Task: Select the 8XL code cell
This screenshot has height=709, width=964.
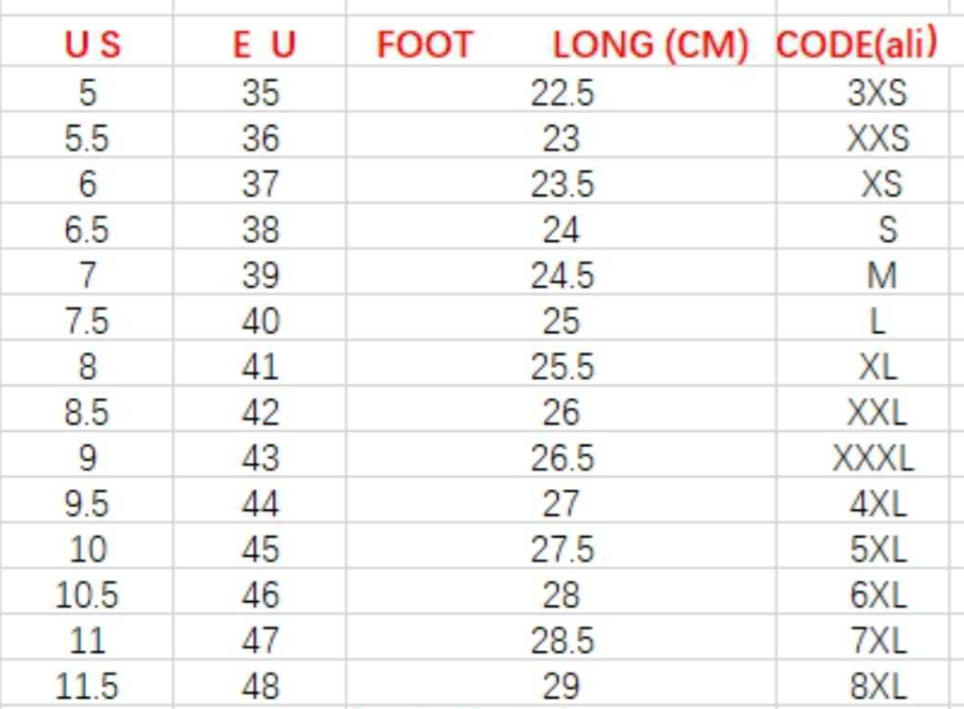Action: pos(877,686)
